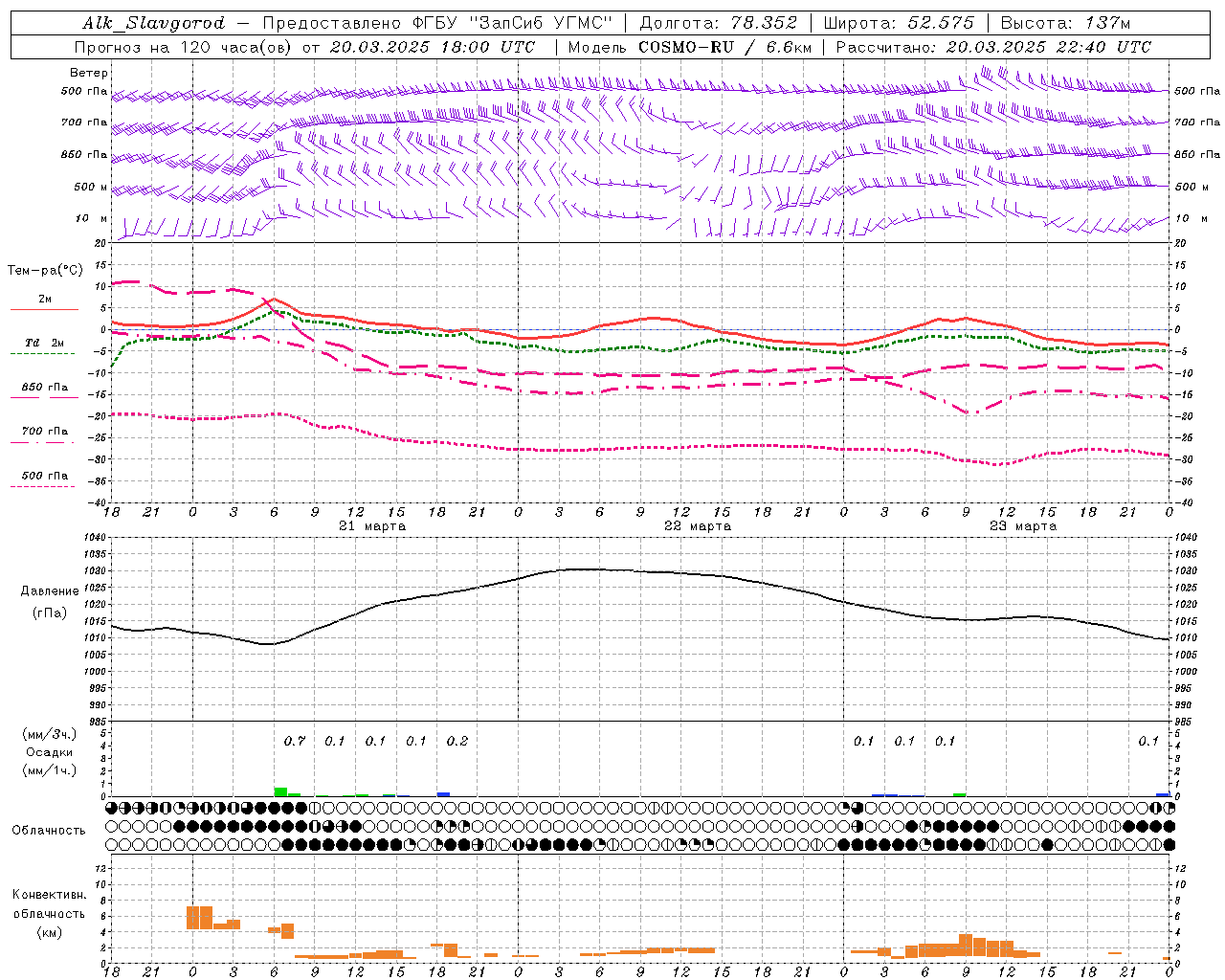The height and width of the screenshot is (980, 1225).
Task: Click the Модель COSMO-RU / 6.6км label
Action: pos(689,47)
